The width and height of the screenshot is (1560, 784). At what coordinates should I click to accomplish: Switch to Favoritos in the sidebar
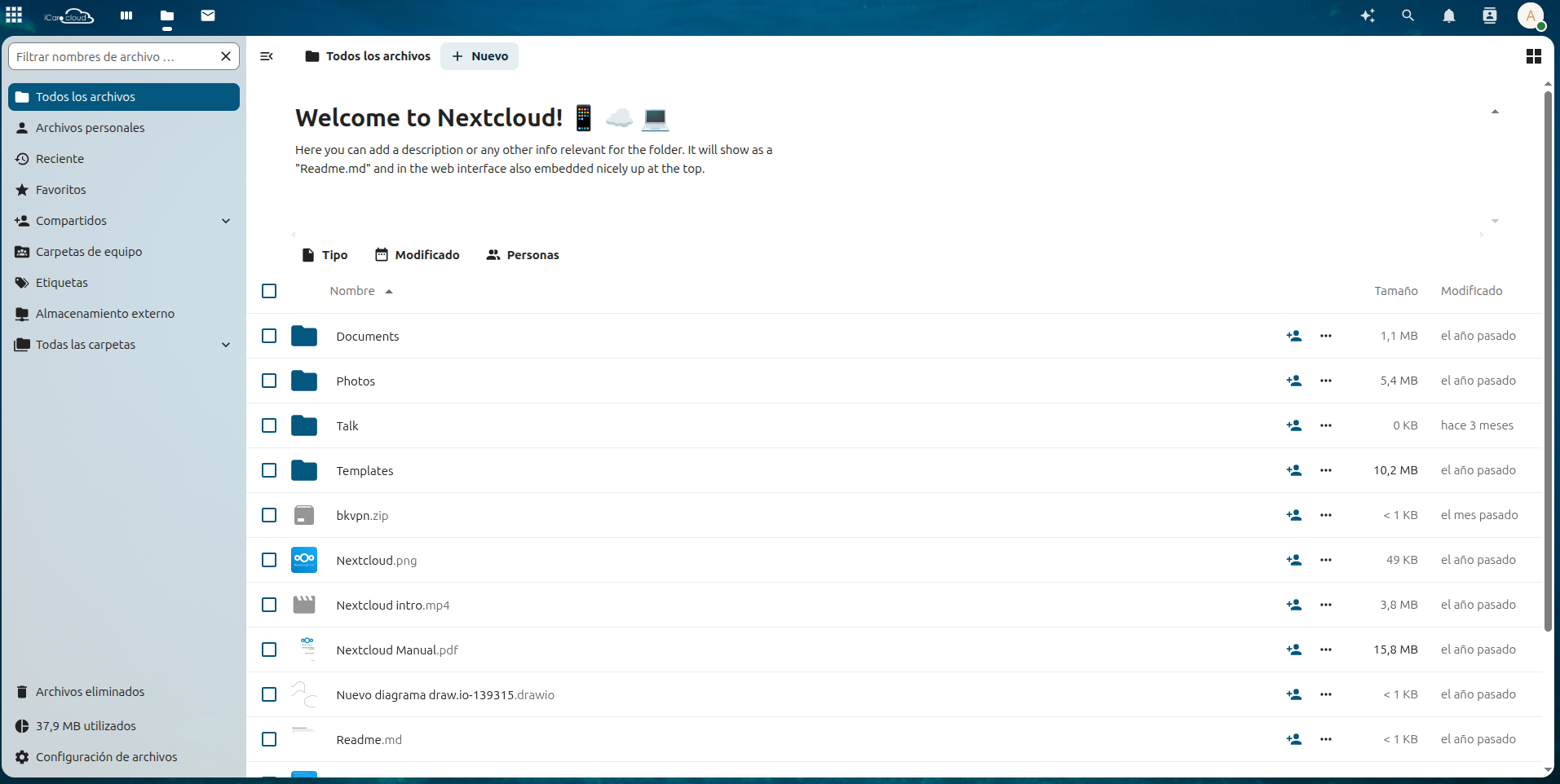click(x=60, y=189)
